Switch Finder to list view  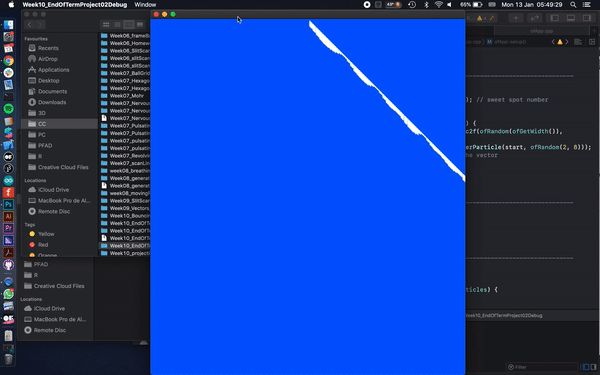(x=117, y=24)
